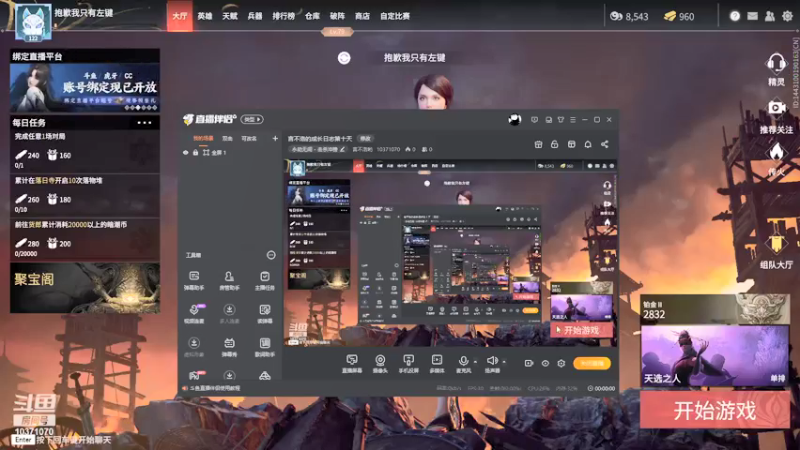Open the 主播任务 streamer tasks tool
Screen dimensions: 800x450
(x=264, y=281)
